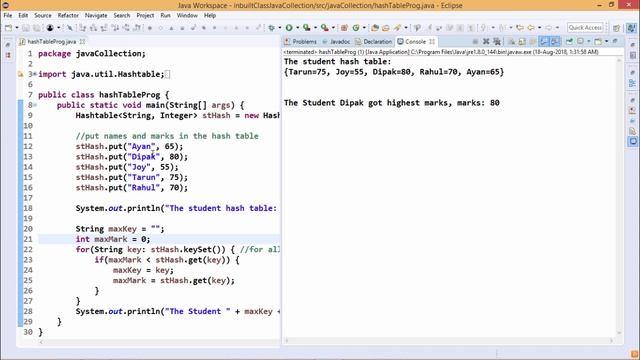The height and width of the screenshot is (360, 640).
Task: Open the New Java Class dropdown arrow
Action: click(364, 28)
